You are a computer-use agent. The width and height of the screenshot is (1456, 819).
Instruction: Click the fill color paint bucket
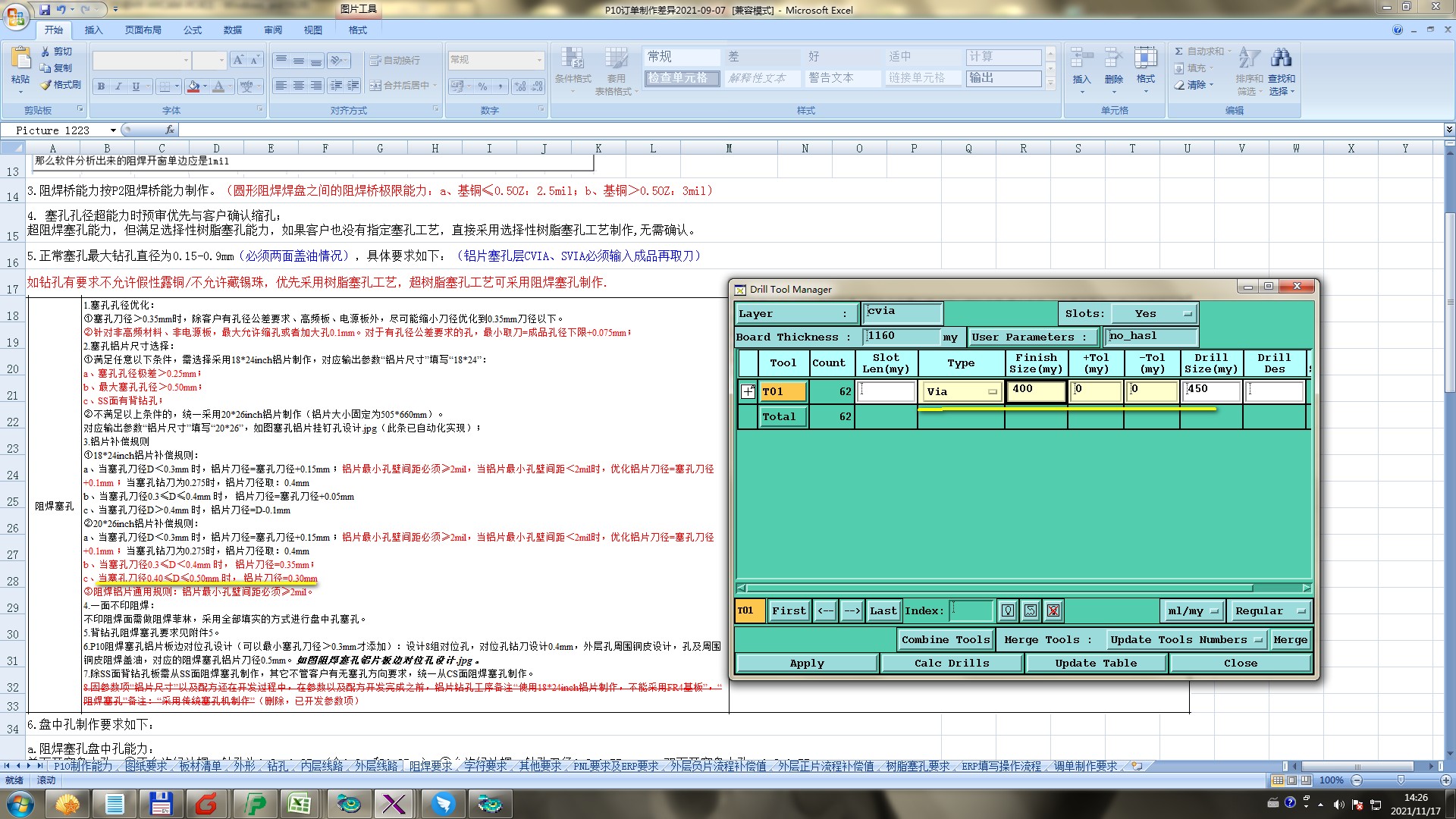click(x=193, y=86)
